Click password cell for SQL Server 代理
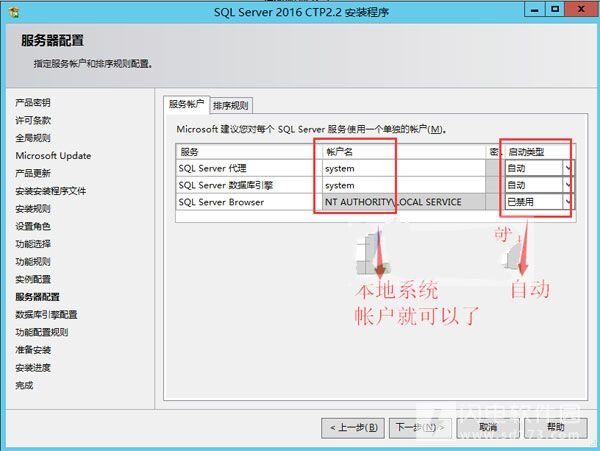The width and height of the screenshot is (600, 451). pos(495,168)
